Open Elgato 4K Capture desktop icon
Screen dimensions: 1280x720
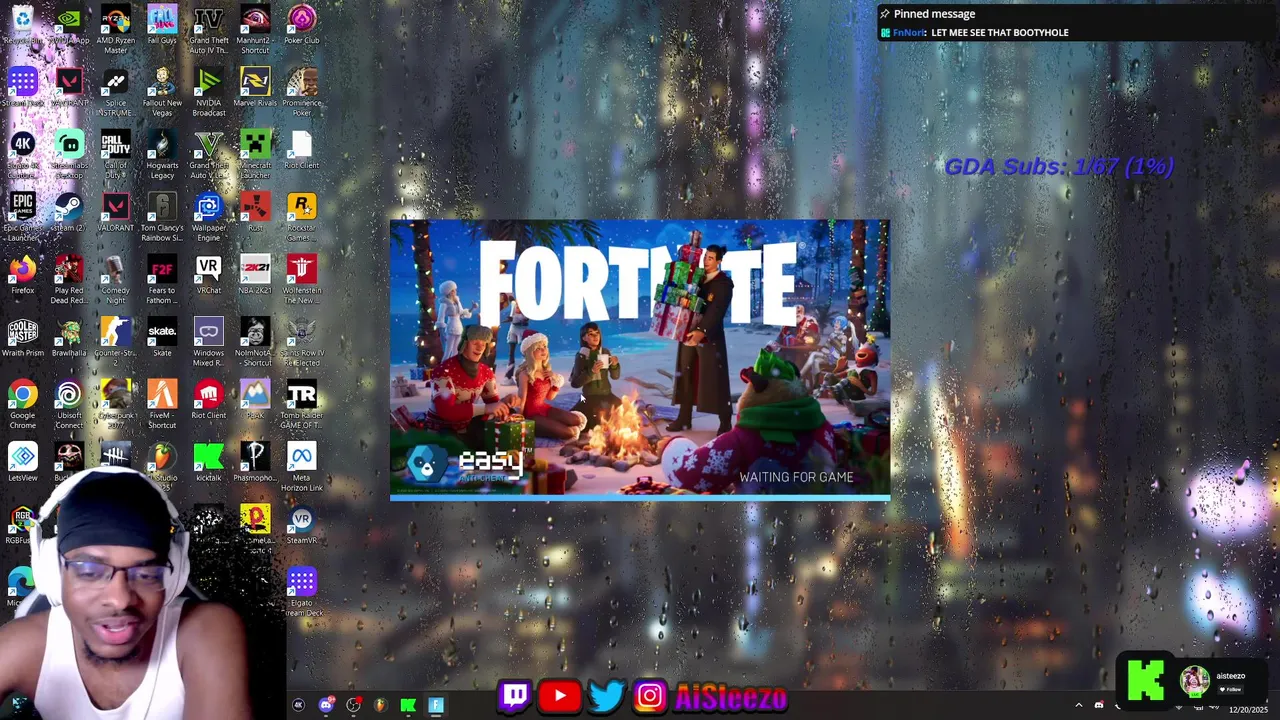pyautogui.click(x=22, y=155)
